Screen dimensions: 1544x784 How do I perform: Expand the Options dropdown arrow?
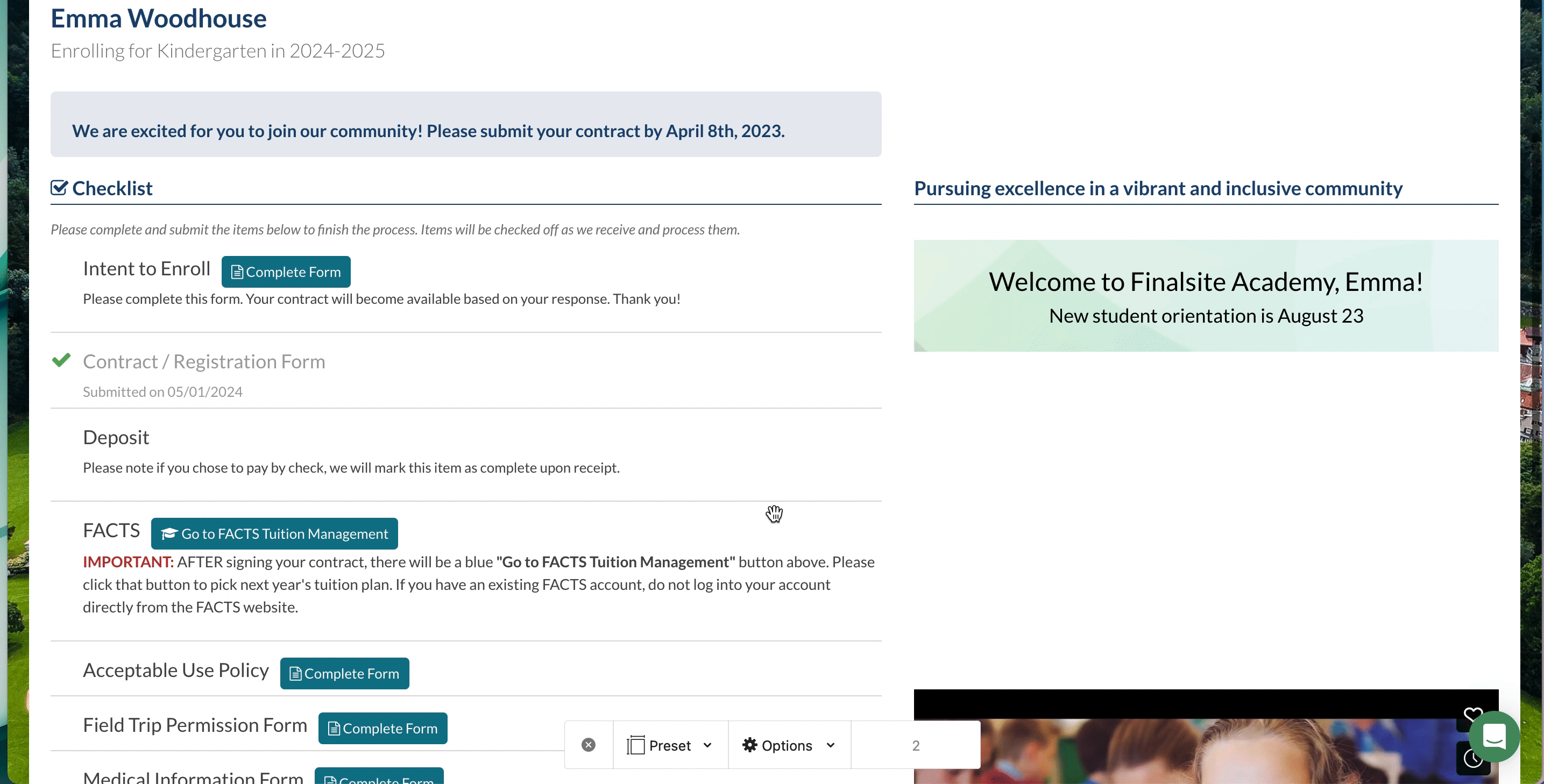click(x=830, y=745)
